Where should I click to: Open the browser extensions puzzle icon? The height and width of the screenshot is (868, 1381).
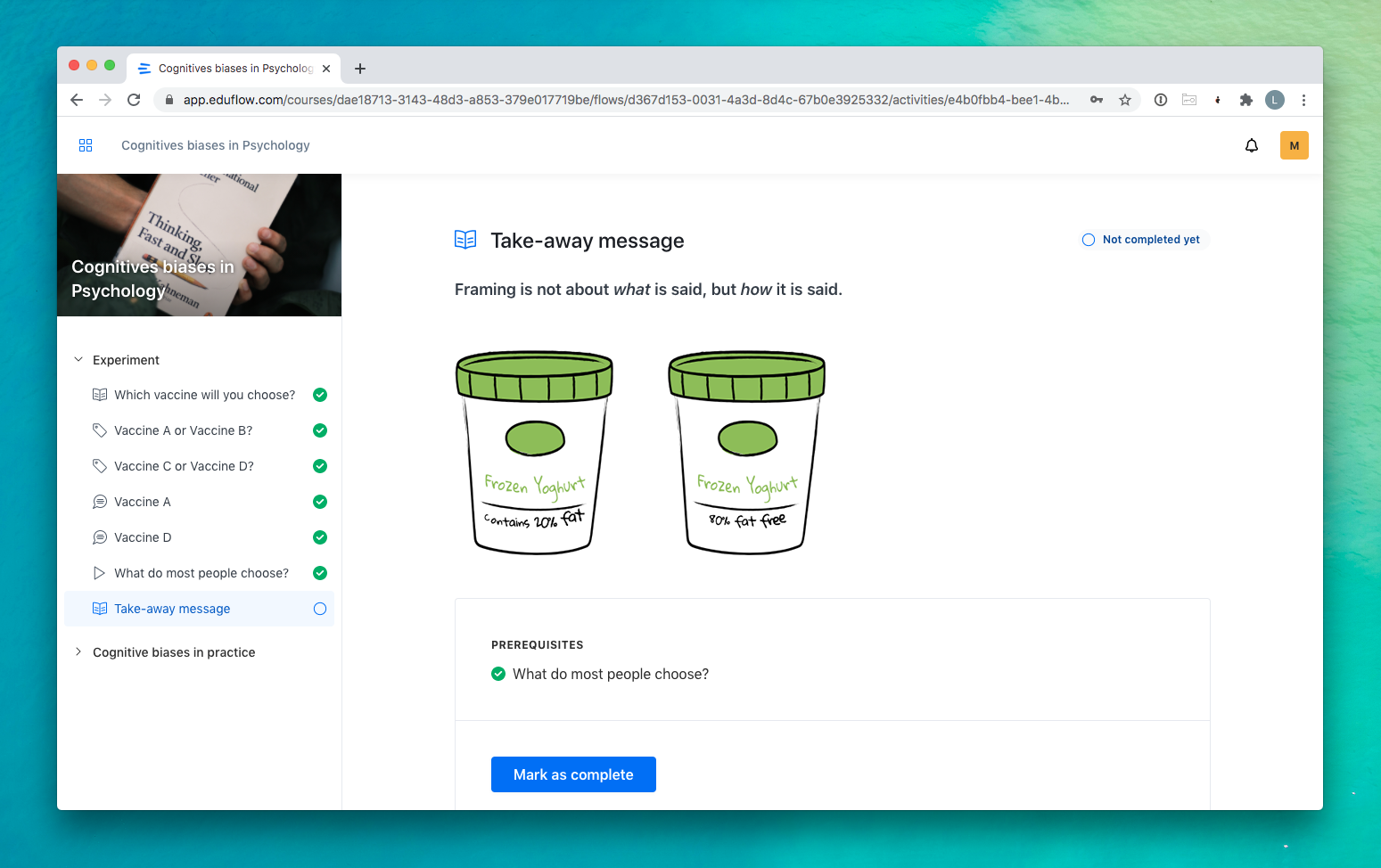point(1246,100)
